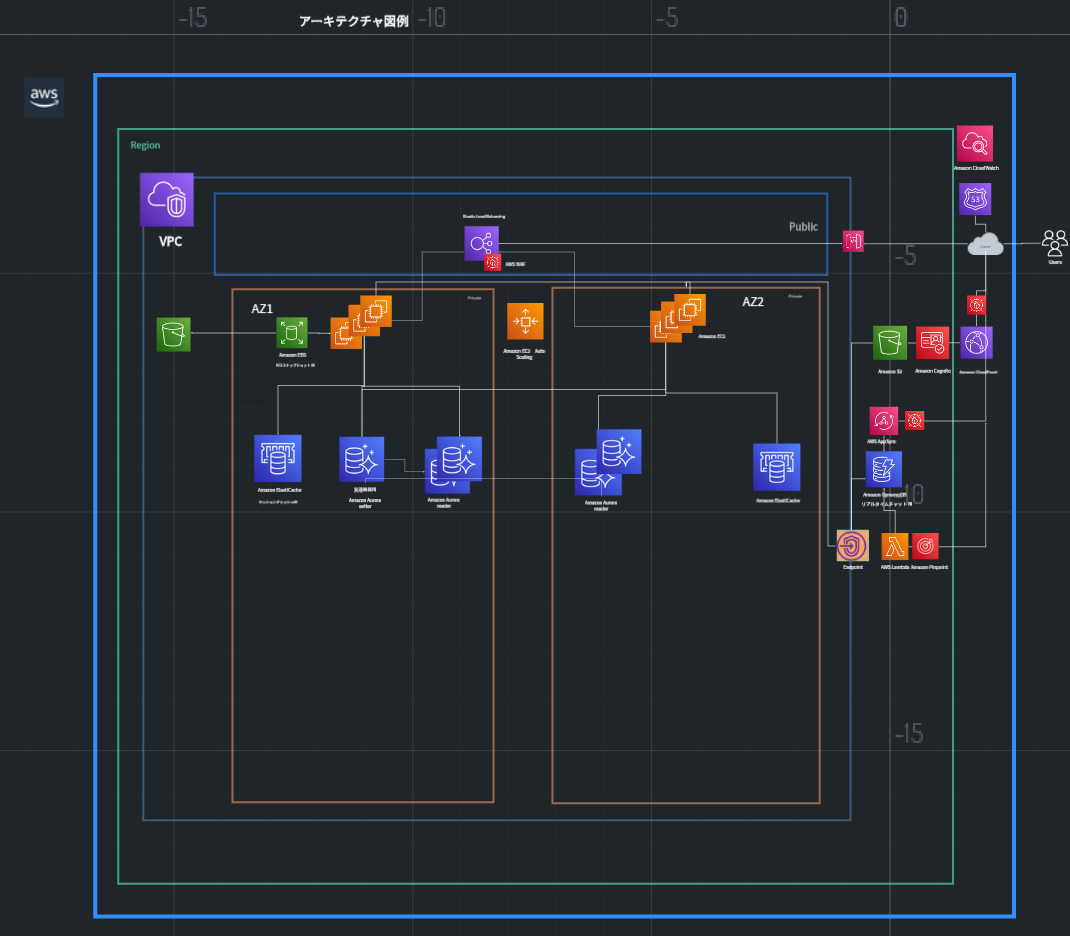Select the purple VPC cloud-shield icon
This screenshot has height=936, width=1070.
point(167,199)
